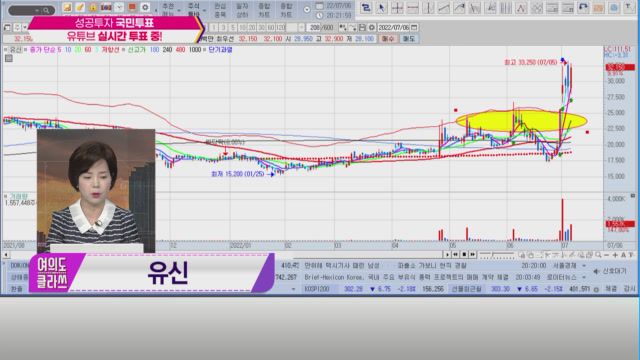Edit the 2022/07/06 date field
The image size is (640, 360).
pyautogui.click(x=393, y=28)
